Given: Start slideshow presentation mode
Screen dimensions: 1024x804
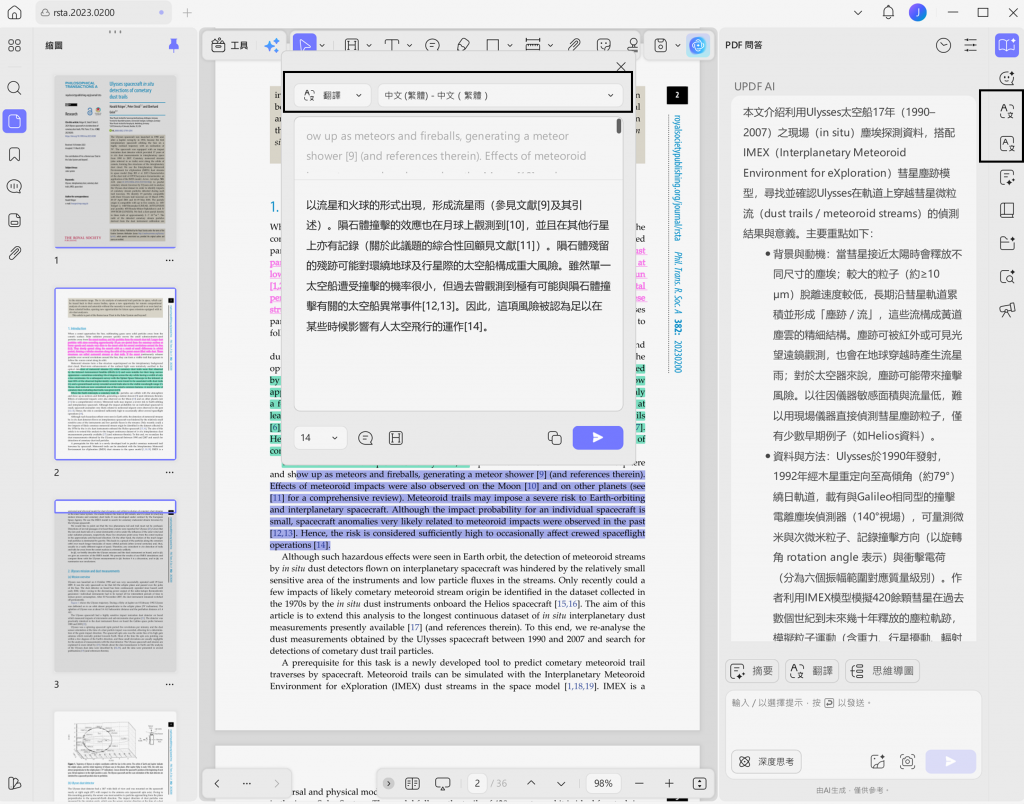Looking at the screenshot, I should tap(443, 783).
